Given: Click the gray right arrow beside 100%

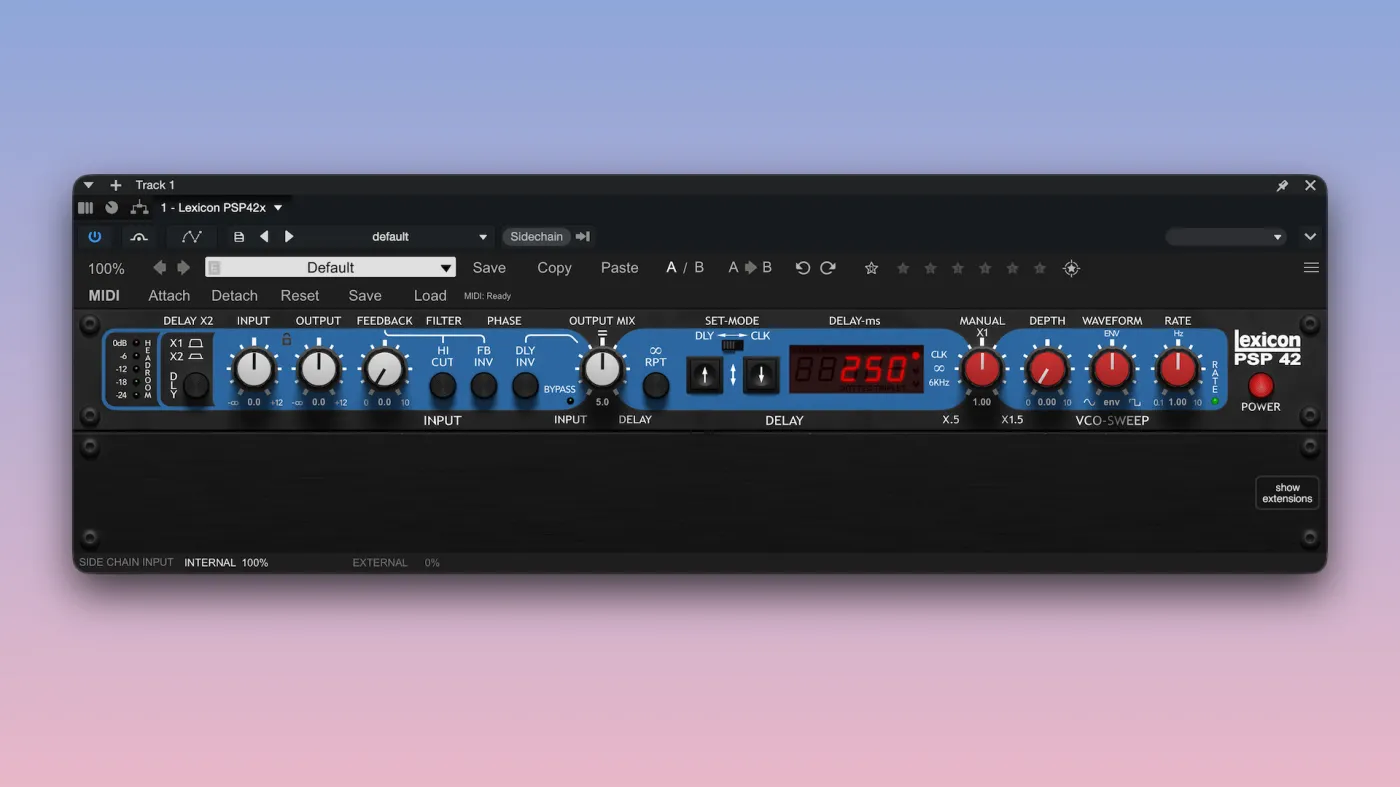Looking at the screenshot, I should (183, 268).
